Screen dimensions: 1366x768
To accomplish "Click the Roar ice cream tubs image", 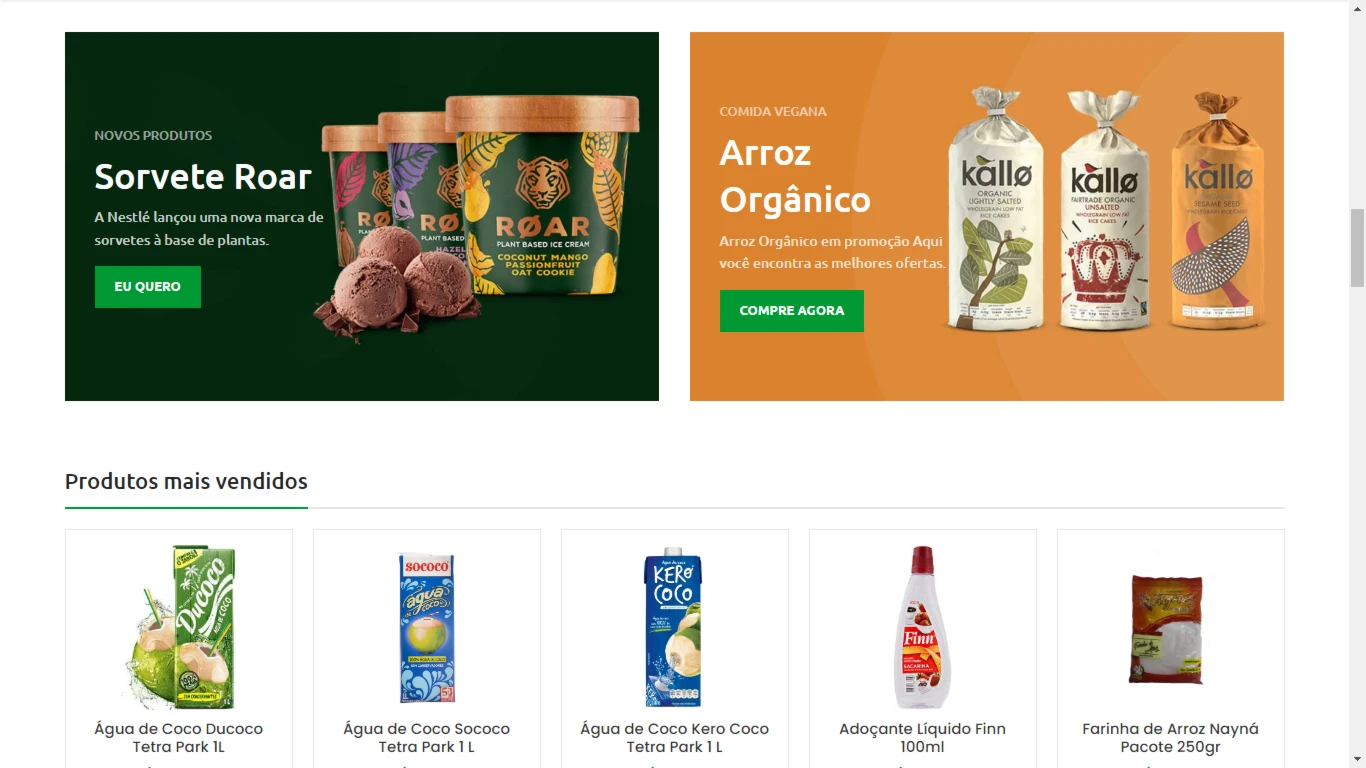I will click(x=476, y=216).
